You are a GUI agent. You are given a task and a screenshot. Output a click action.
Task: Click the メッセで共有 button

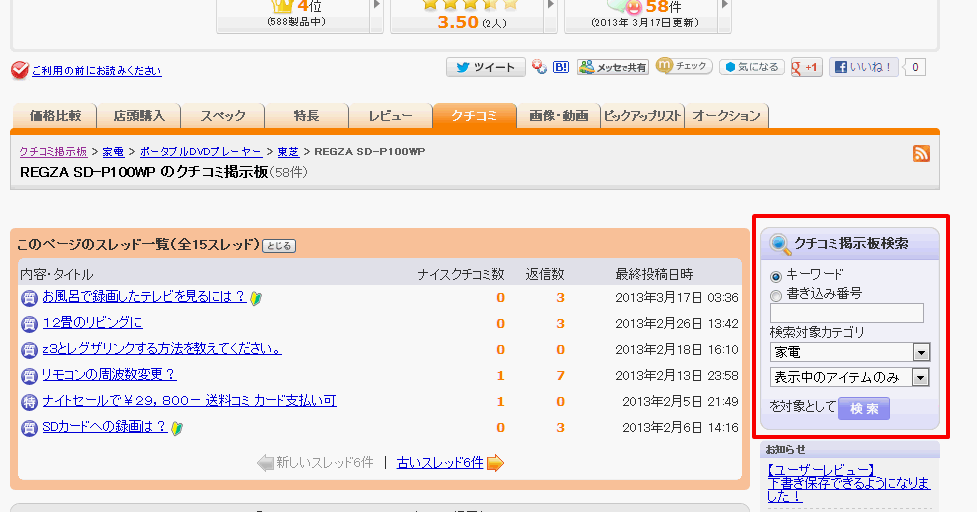pos(612,67)
